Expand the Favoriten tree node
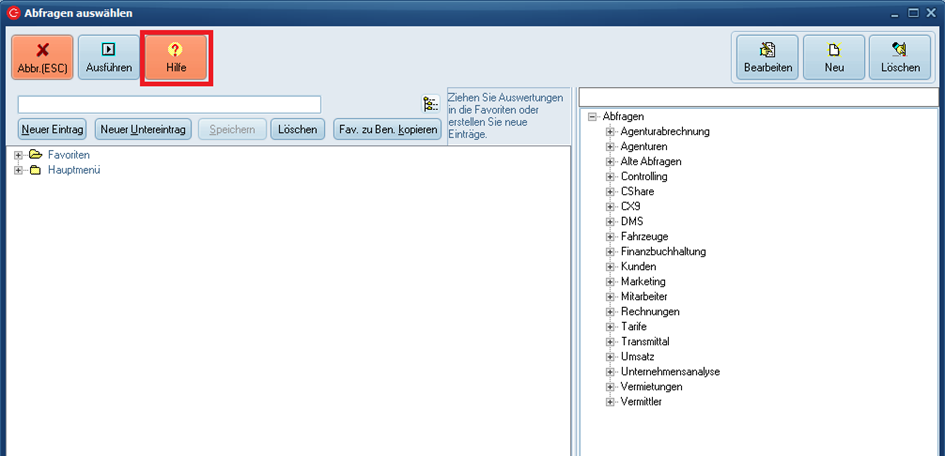The height and width of the screenshot is (456, 945). [18, 155]
